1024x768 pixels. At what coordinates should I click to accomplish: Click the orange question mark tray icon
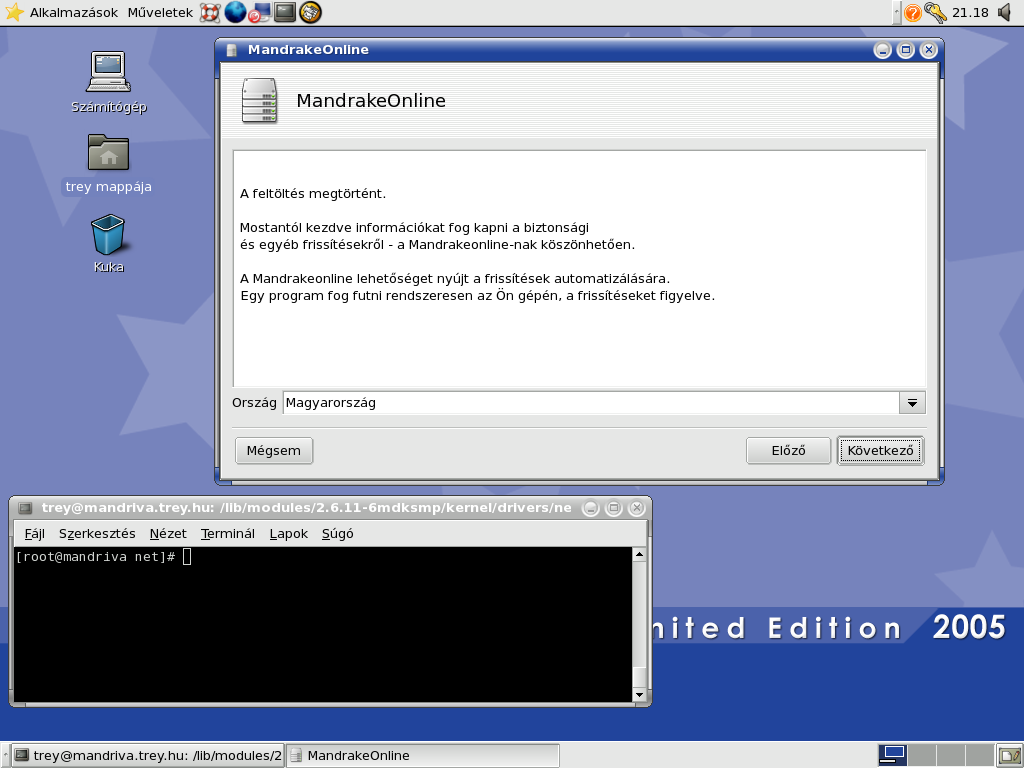(912, 12)
